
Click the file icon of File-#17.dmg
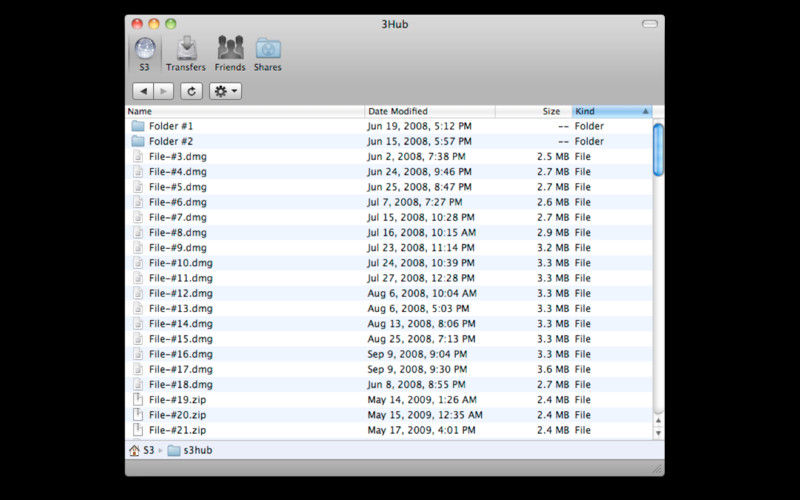(x=138, y=369)
